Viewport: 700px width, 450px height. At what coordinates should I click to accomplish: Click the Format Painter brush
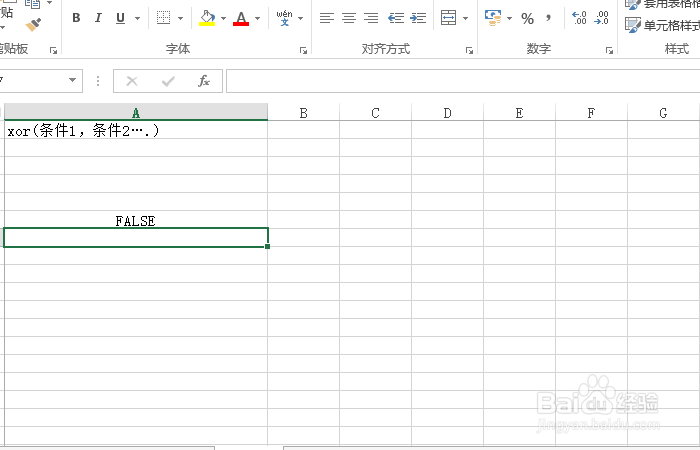[33, 25]
